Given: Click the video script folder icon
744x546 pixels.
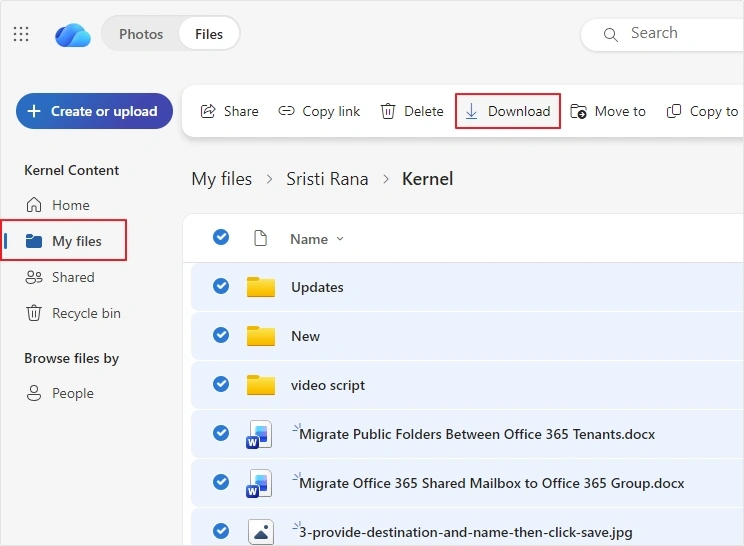Looking at the screenshot, I should [x=260, y=384].
